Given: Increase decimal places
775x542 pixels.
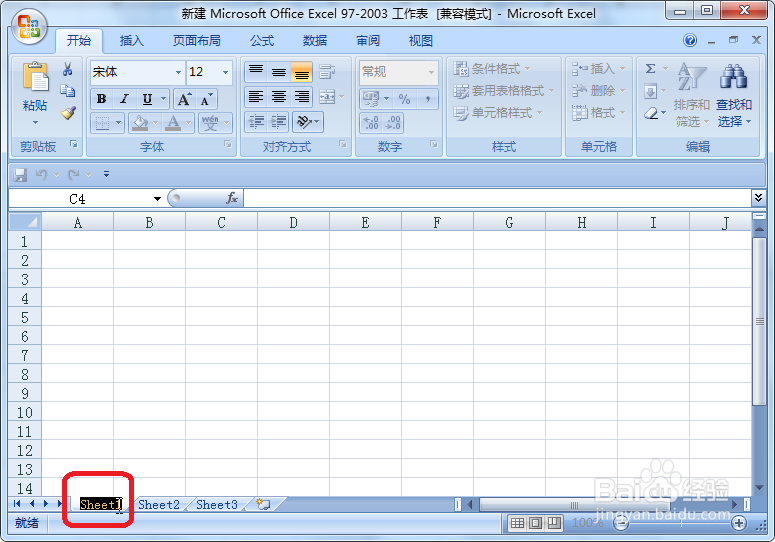Looking at the screenshot, I should coord(371,123).
